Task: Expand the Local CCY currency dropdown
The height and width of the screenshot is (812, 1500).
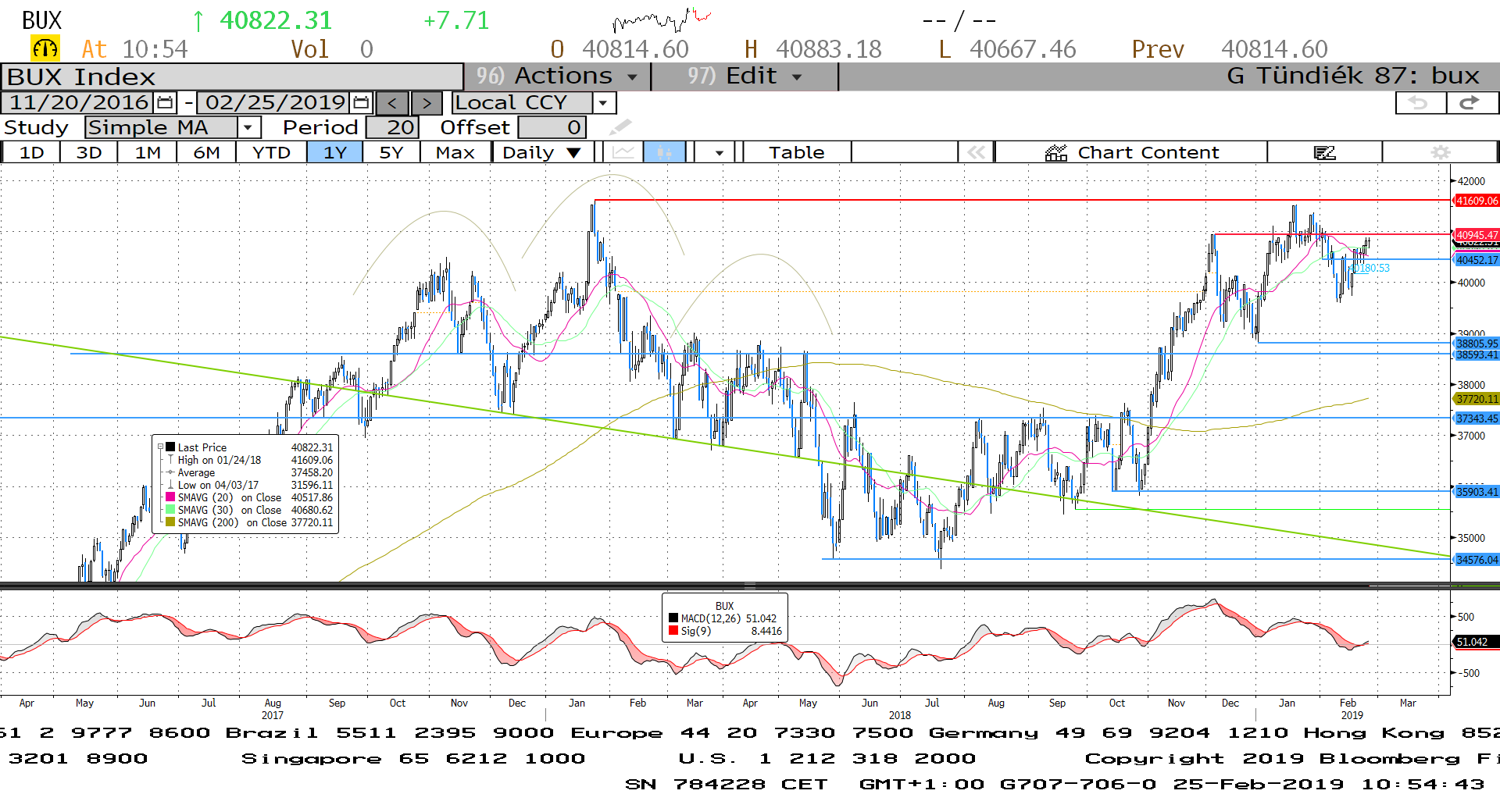Action: (x=602, y=103)
